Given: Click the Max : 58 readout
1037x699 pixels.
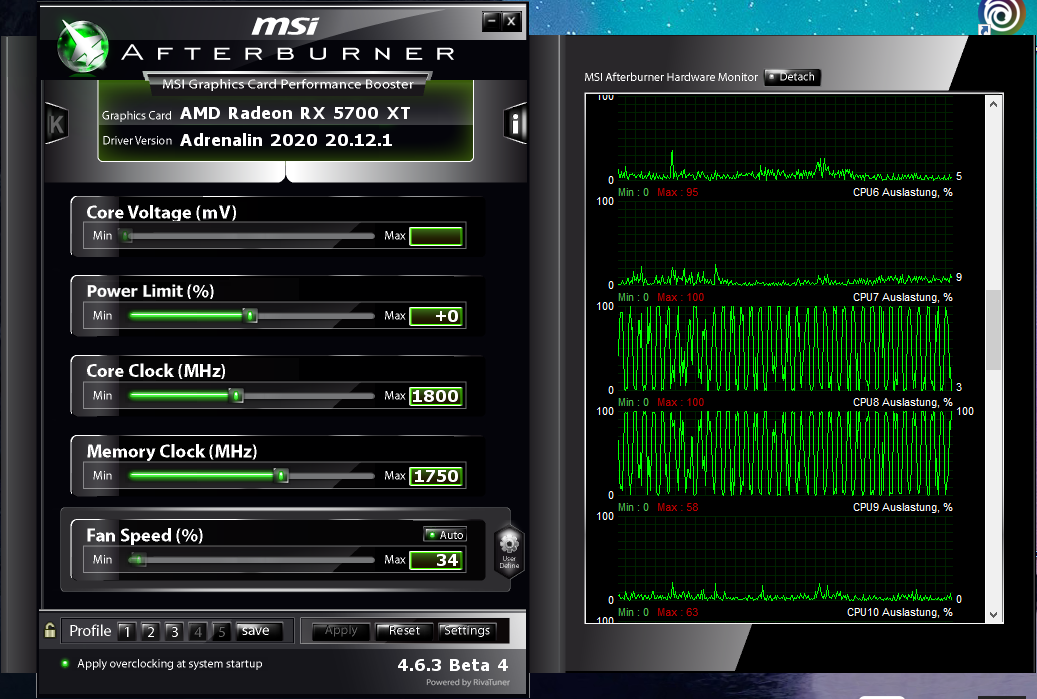Looking at the screenshot, I should click(678, 508).
